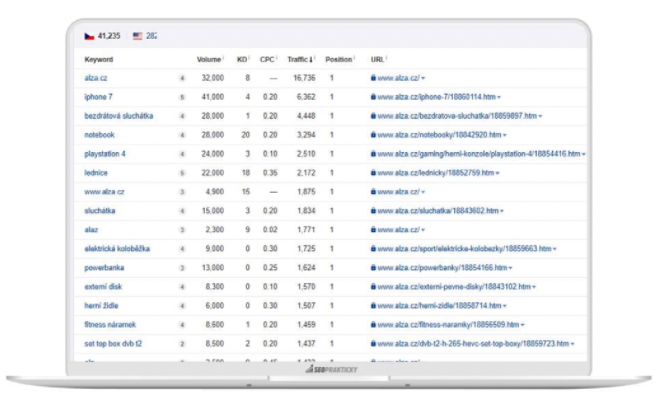663x398 pixels.
Task: Click the Volume column info icon
Action: click(x=223, y=58)
